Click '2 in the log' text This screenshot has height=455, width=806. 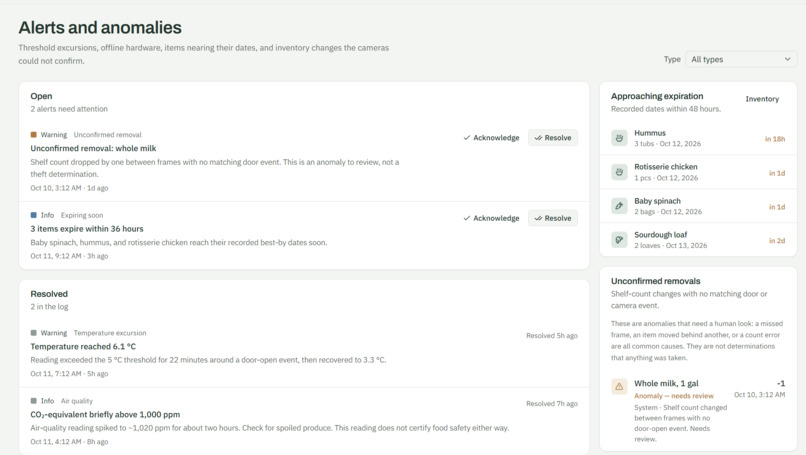(49, 307)
